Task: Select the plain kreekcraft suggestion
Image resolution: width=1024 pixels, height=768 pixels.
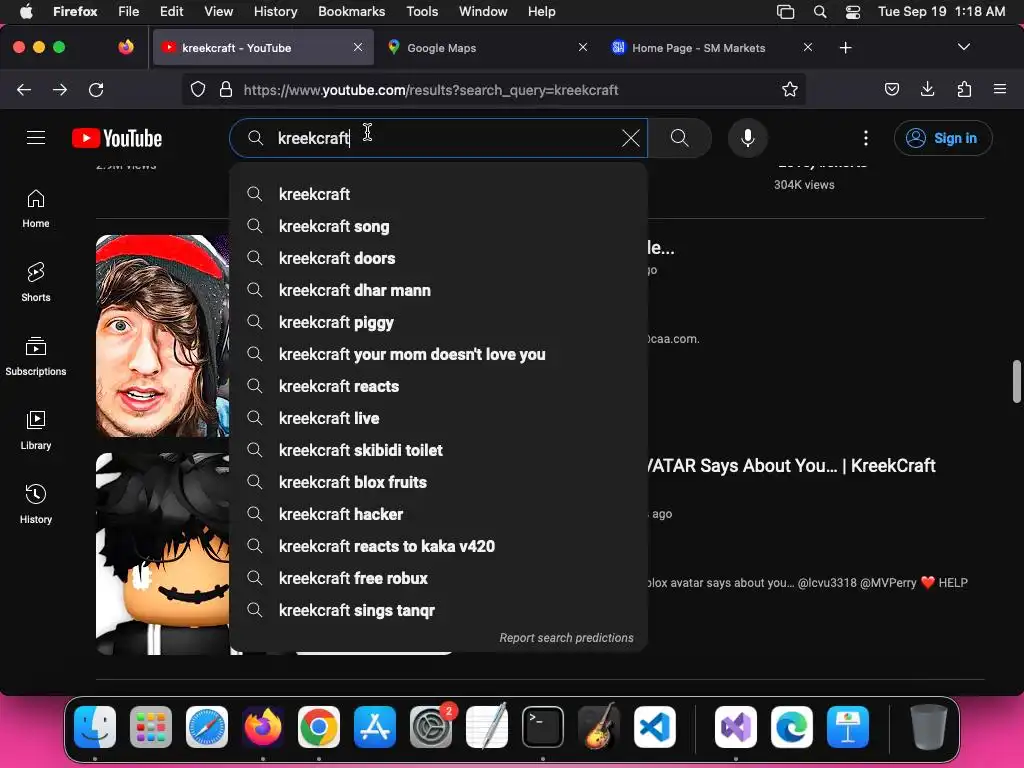Action: (x=438, y=194)
